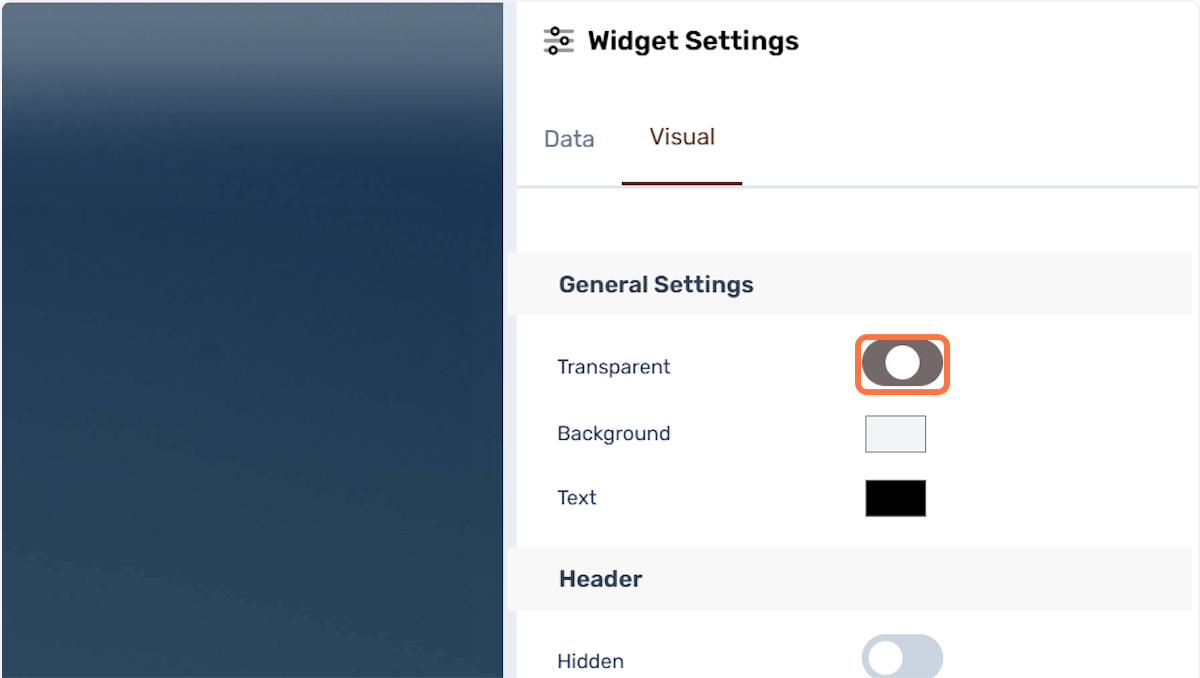Click the Header section heading
This screenshot has width=1200, height=678.
tap(601, 579)
